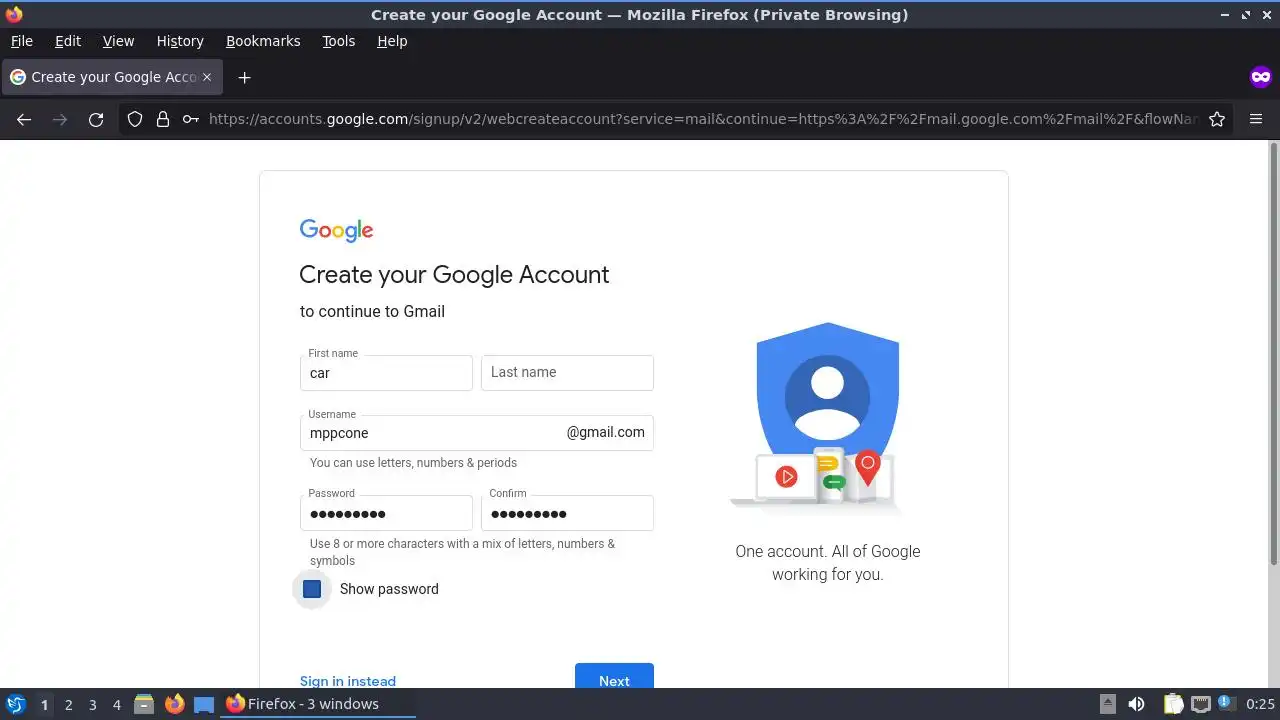Open the Help menu

click(392, 41)
